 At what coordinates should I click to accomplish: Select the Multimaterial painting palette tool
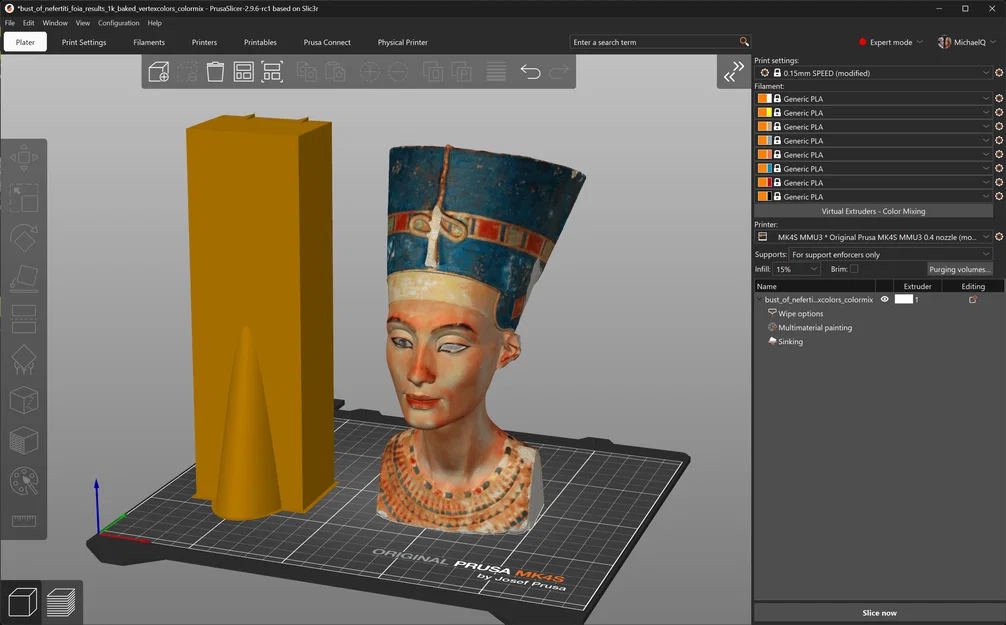point(24,481)
